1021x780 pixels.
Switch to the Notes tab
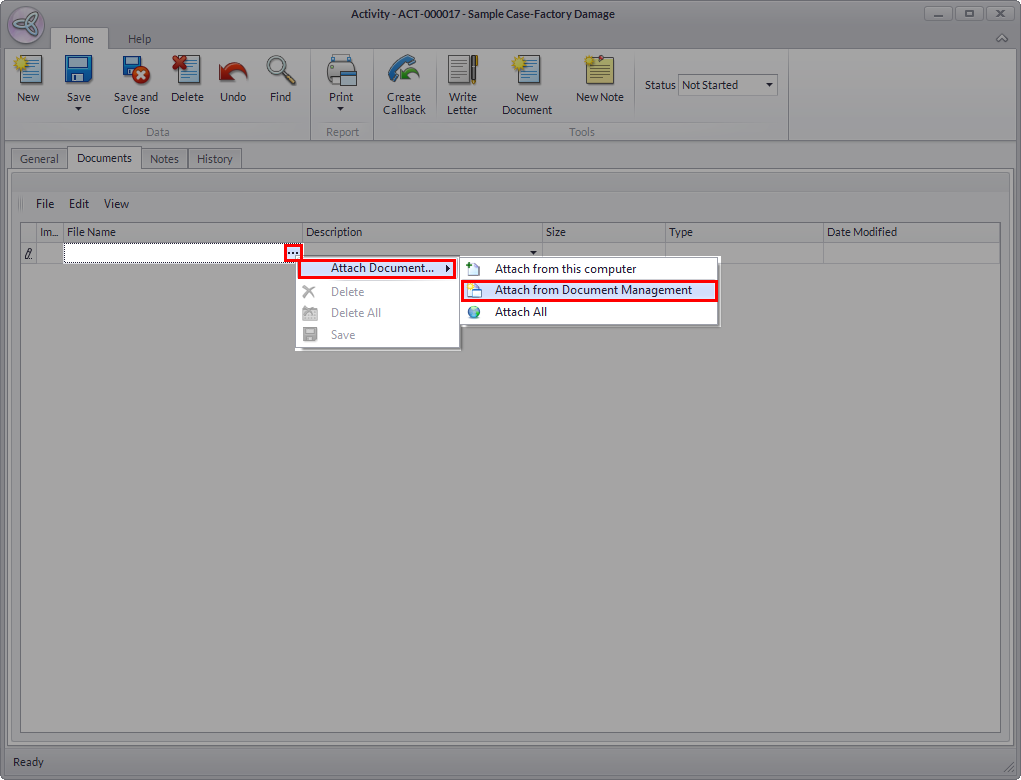(164, 159)
